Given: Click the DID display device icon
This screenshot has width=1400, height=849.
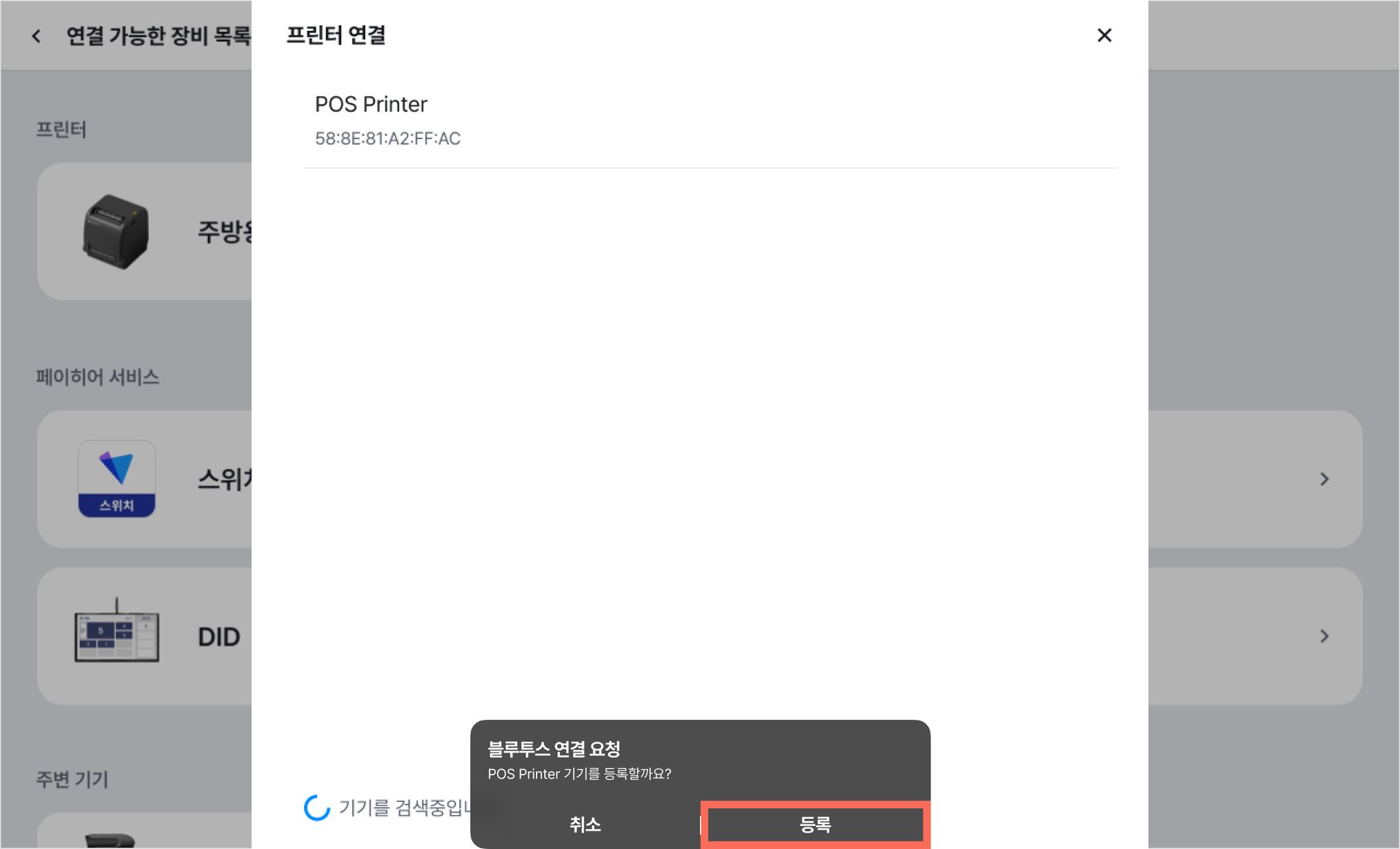Looking at the screenshot, I should click(x=117, y=630).
